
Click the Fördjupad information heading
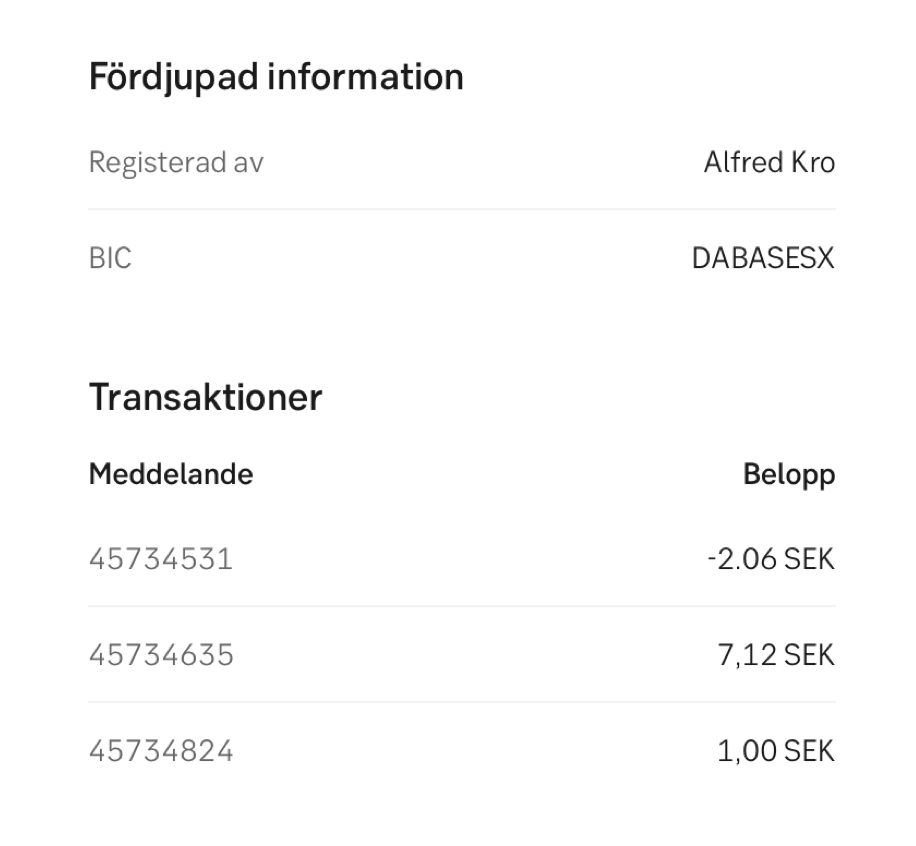(276, 77)
